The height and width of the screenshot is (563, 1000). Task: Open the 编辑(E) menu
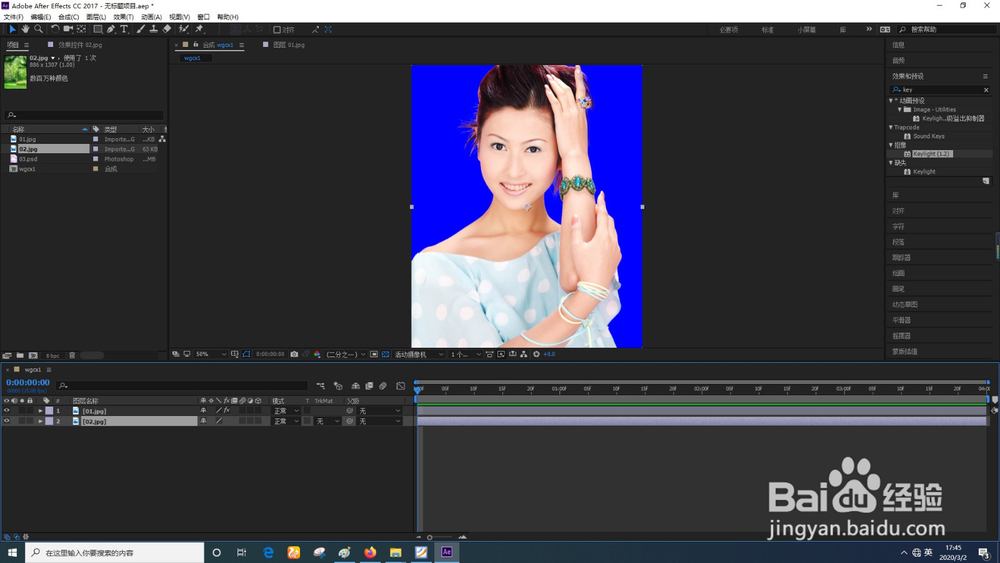pyautogui.click(x=41, y=17)
